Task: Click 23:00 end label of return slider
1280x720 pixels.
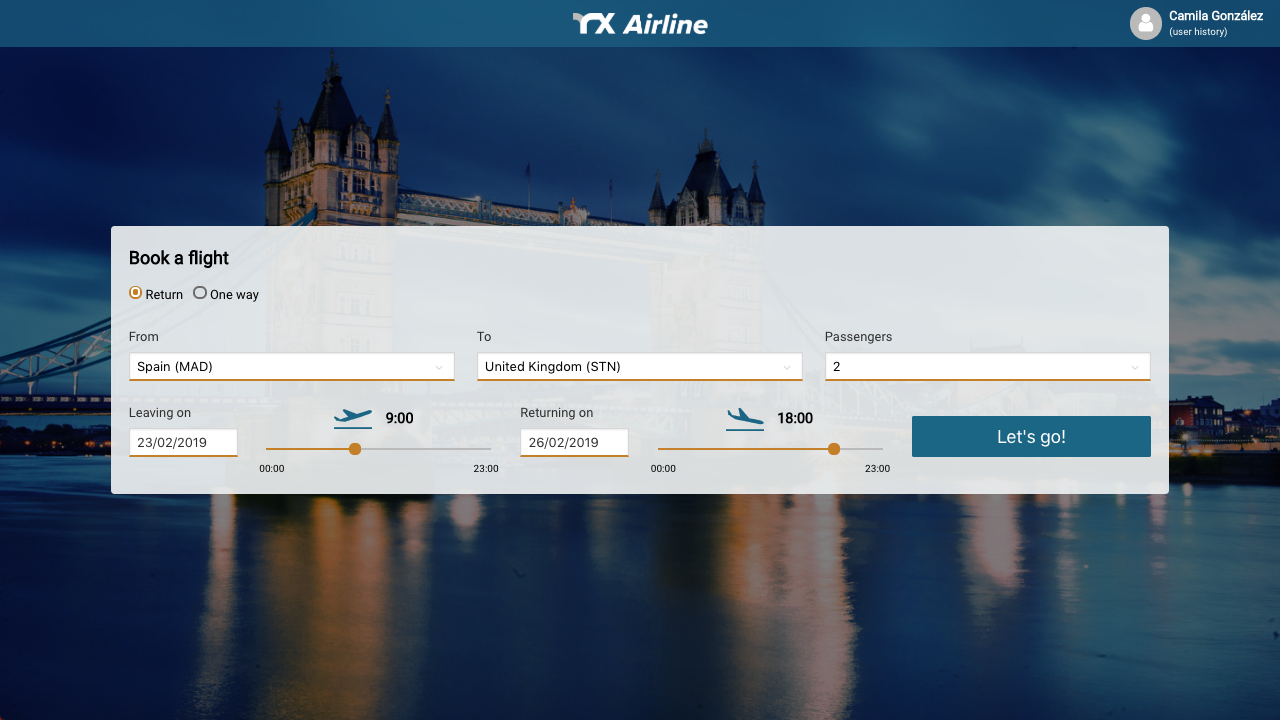Action: [x=877, y=468]
